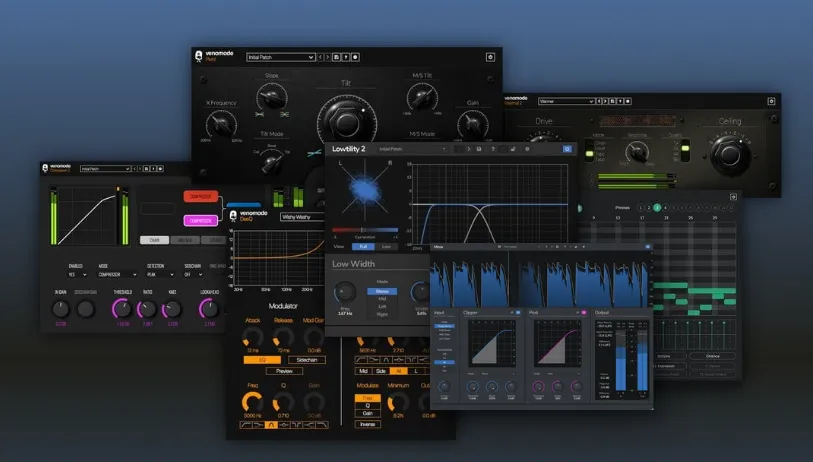Screen dimensions: 813x462
Task: Open the Wishy Washy preset dropdown in DeeQ
Action: tap(303, 217)
